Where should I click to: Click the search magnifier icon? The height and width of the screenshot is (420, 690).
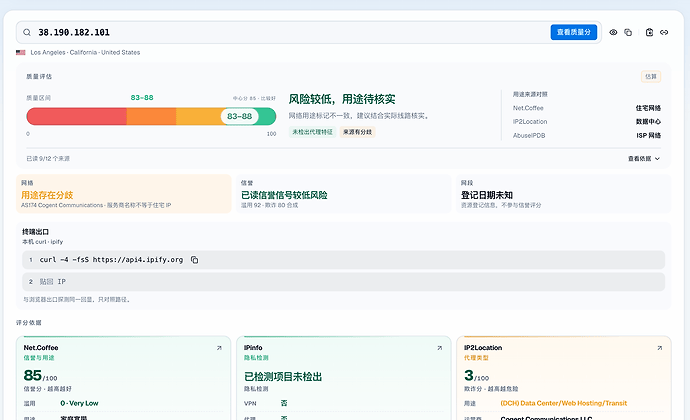coord(27,32)
